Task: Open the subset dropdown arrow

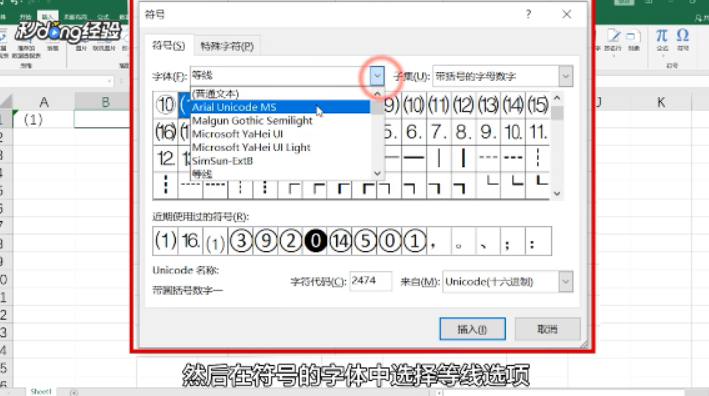Action: coord(565,76)
